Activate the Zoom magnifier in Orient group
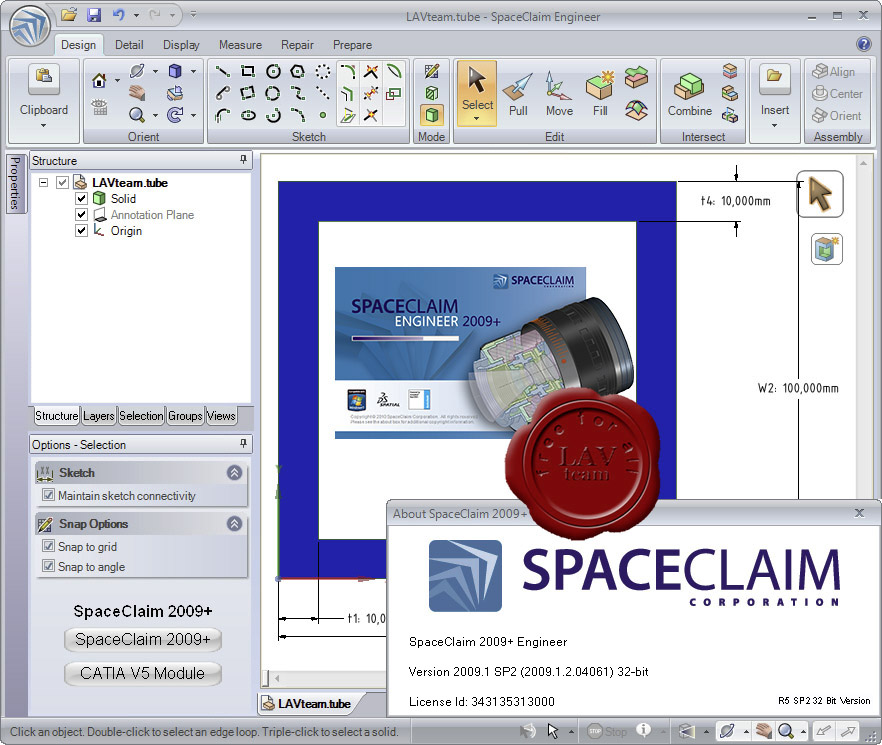Viewport: 882px width, 745px height. pos(136,115)
